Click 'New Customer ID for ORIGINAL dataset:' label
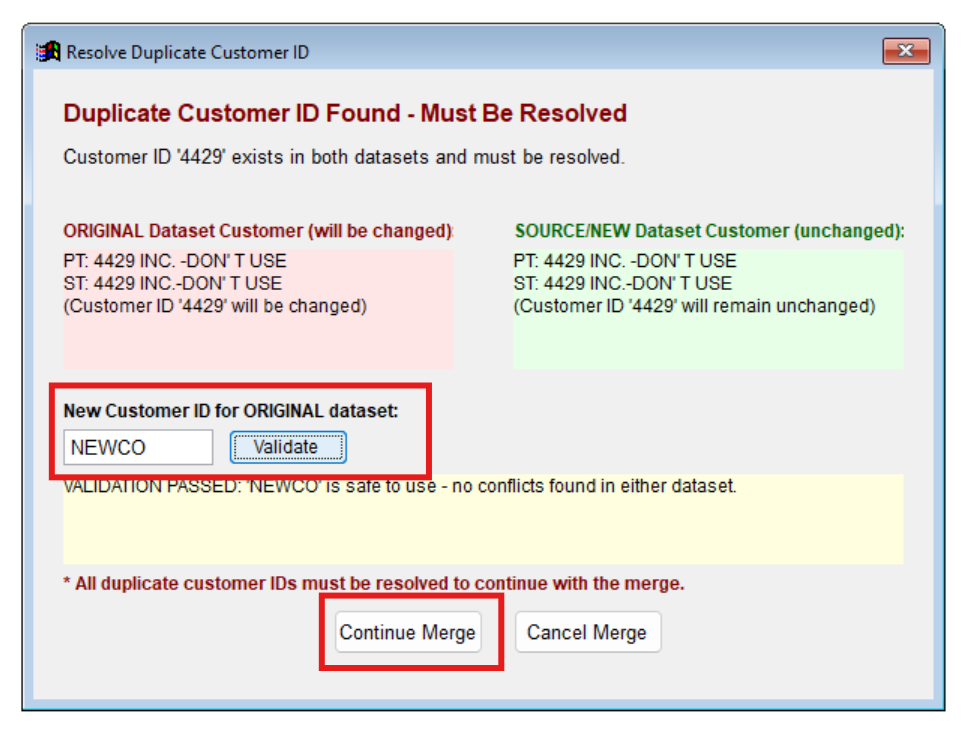The height and width of the screenshot is (732, 970). point(231,411)
